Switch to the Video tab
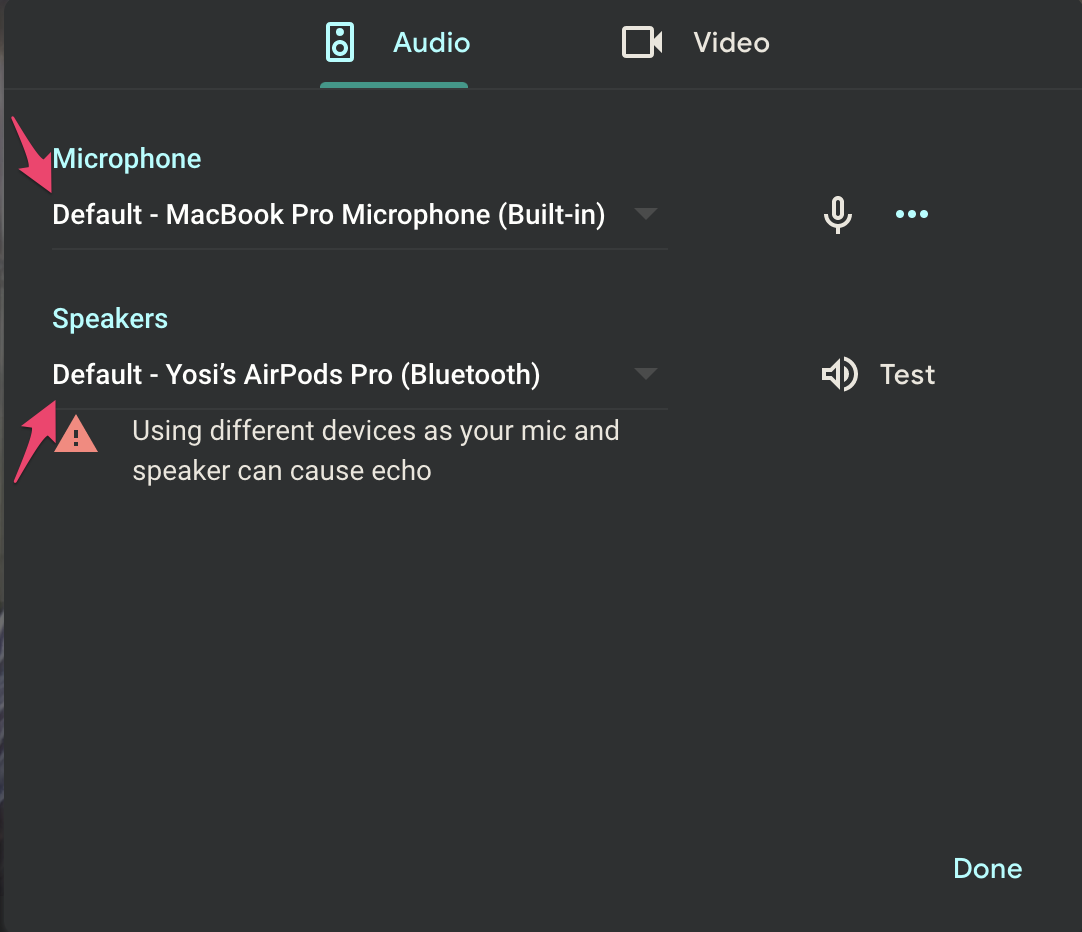This screenshot has width=1082, height=932. click(x=730, y=42)
